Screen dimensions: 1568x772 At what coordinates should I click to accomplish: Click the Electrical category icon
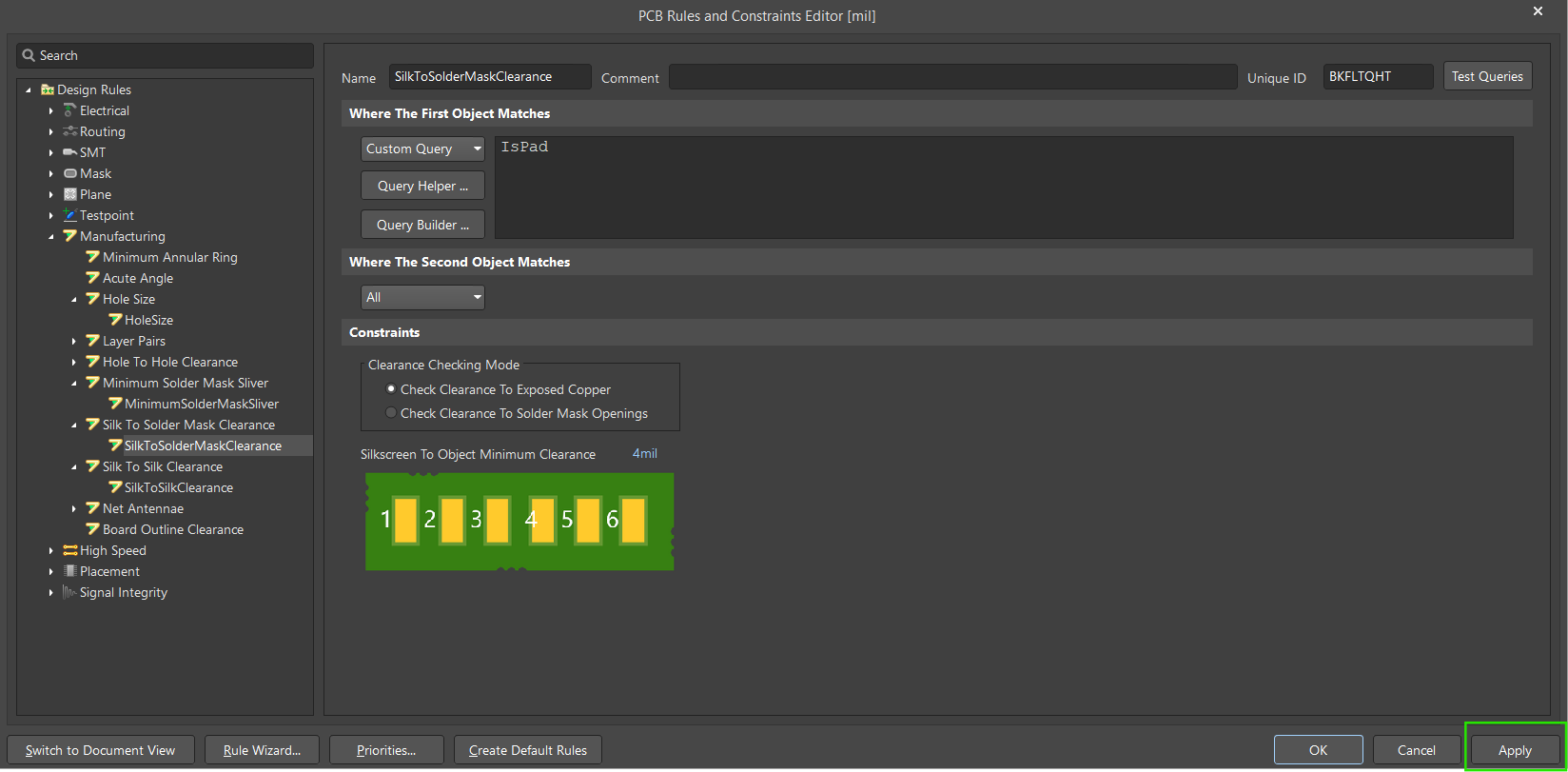point(69,110)
